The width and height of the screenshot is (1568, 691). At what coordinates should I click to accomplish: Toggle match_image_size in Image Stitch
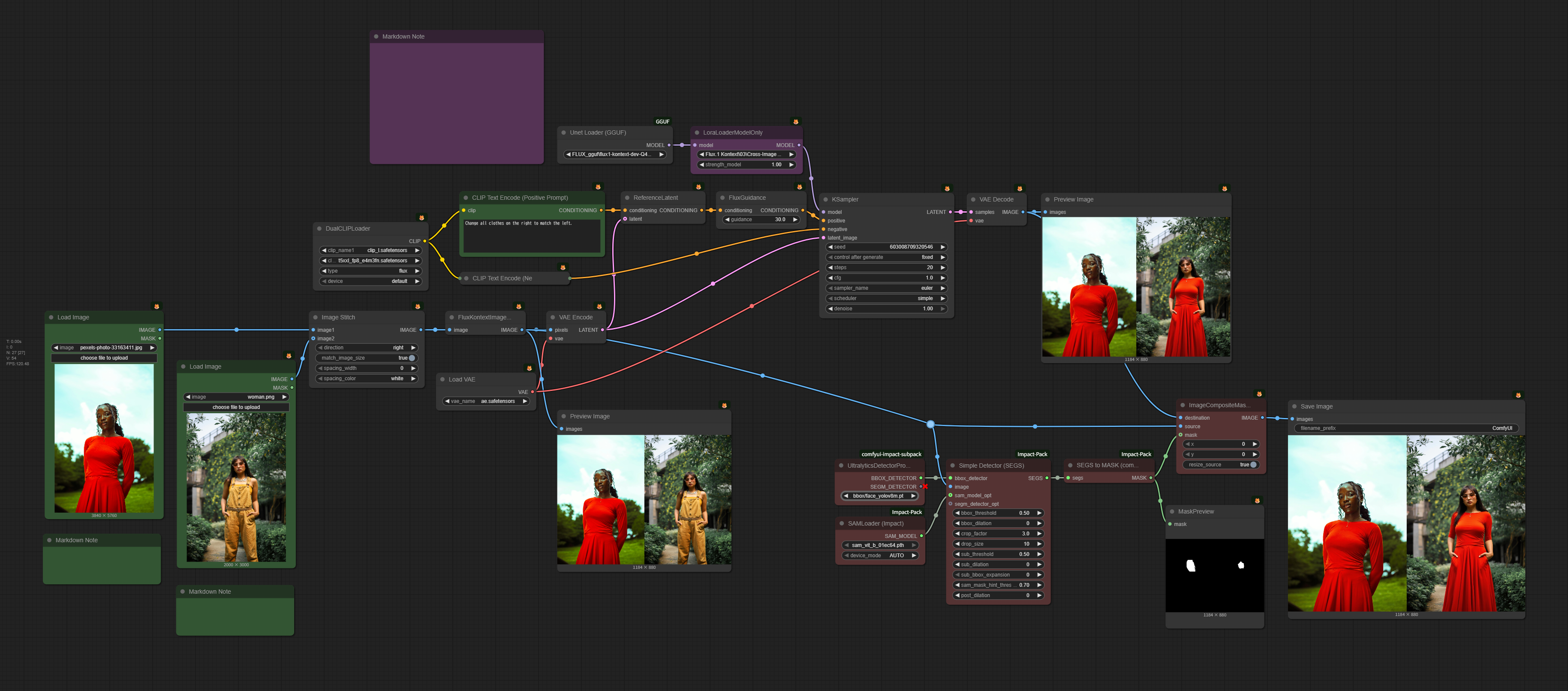point(412,358)
